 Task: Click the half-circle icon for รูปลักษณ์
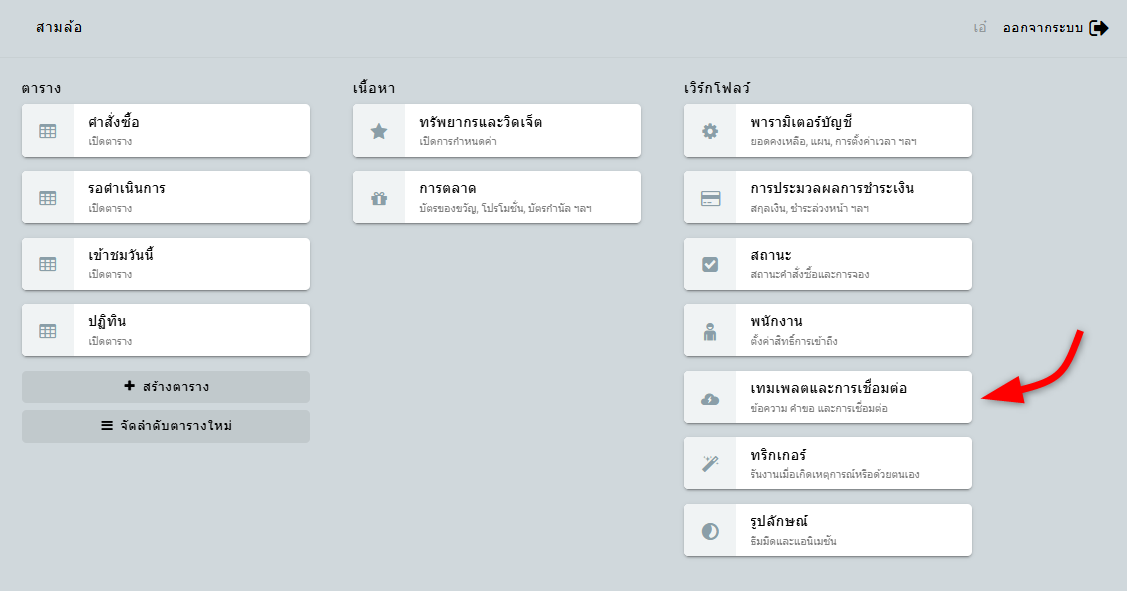click(x=710, y=531)
